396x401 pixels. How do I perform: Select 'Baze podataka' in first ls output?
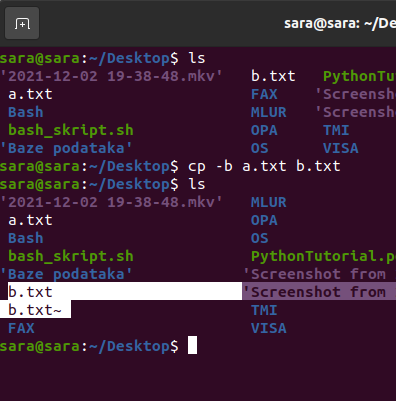(66, 148)
